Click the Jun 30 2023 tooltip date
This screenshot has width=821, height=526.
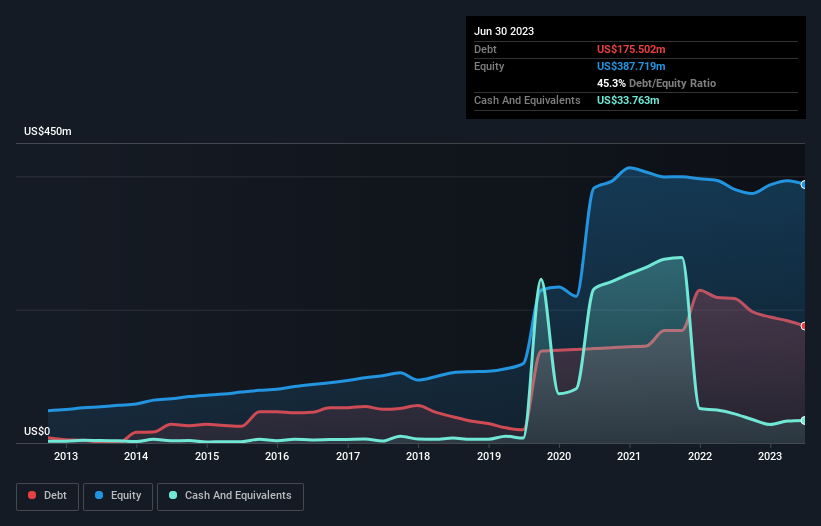pos(504,31)
